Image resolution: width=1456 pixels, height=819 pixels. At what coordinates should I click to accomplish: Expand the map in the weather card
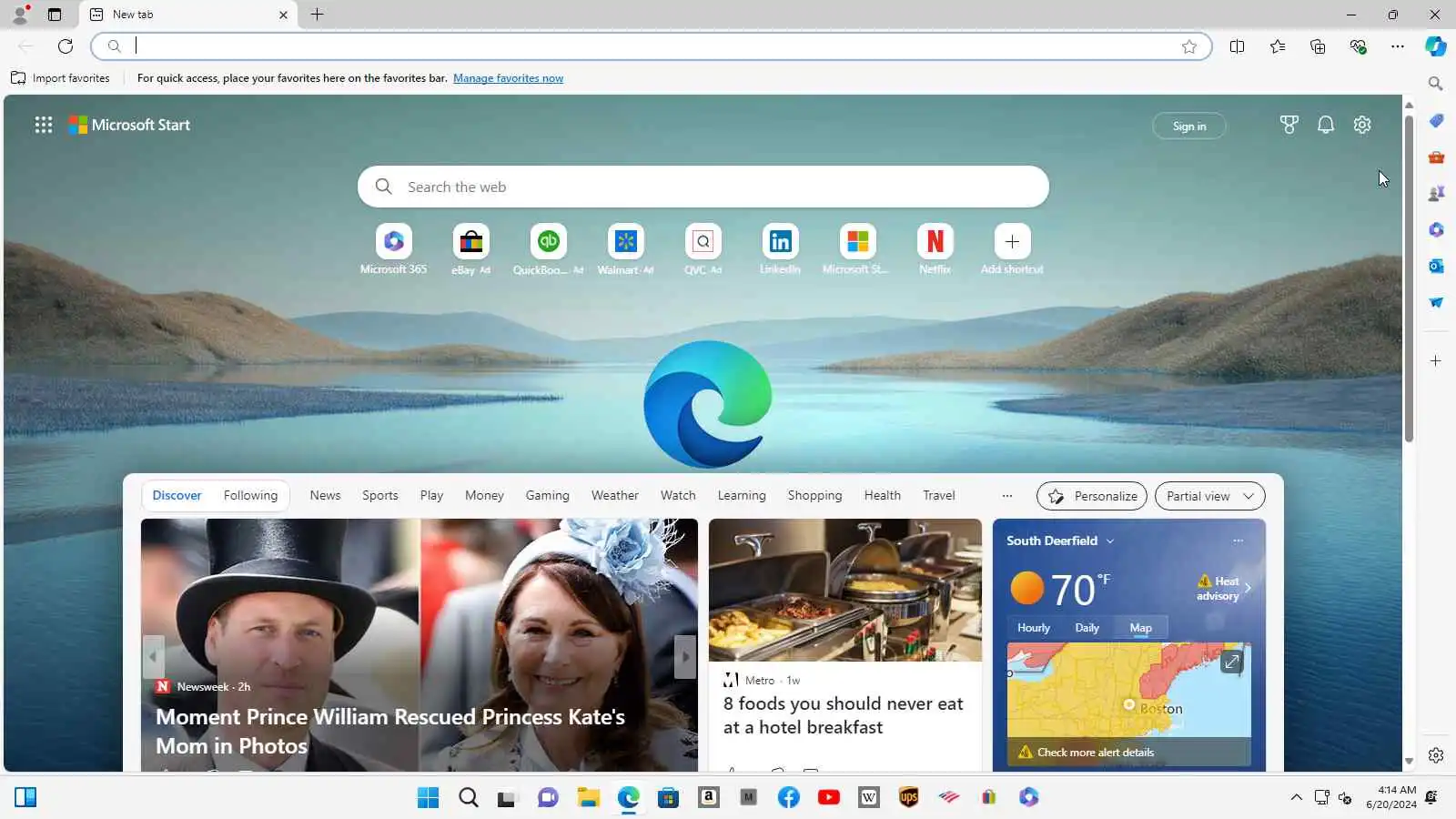coord(1232,662)
